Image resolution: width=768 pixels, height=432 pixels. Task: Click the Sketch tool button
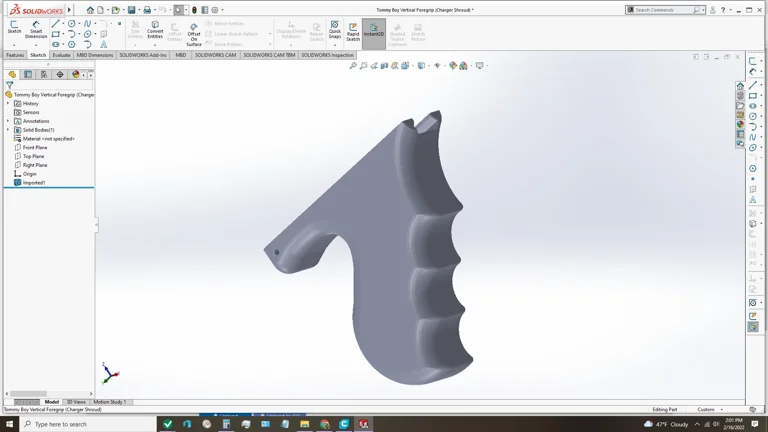pos(14,27)
